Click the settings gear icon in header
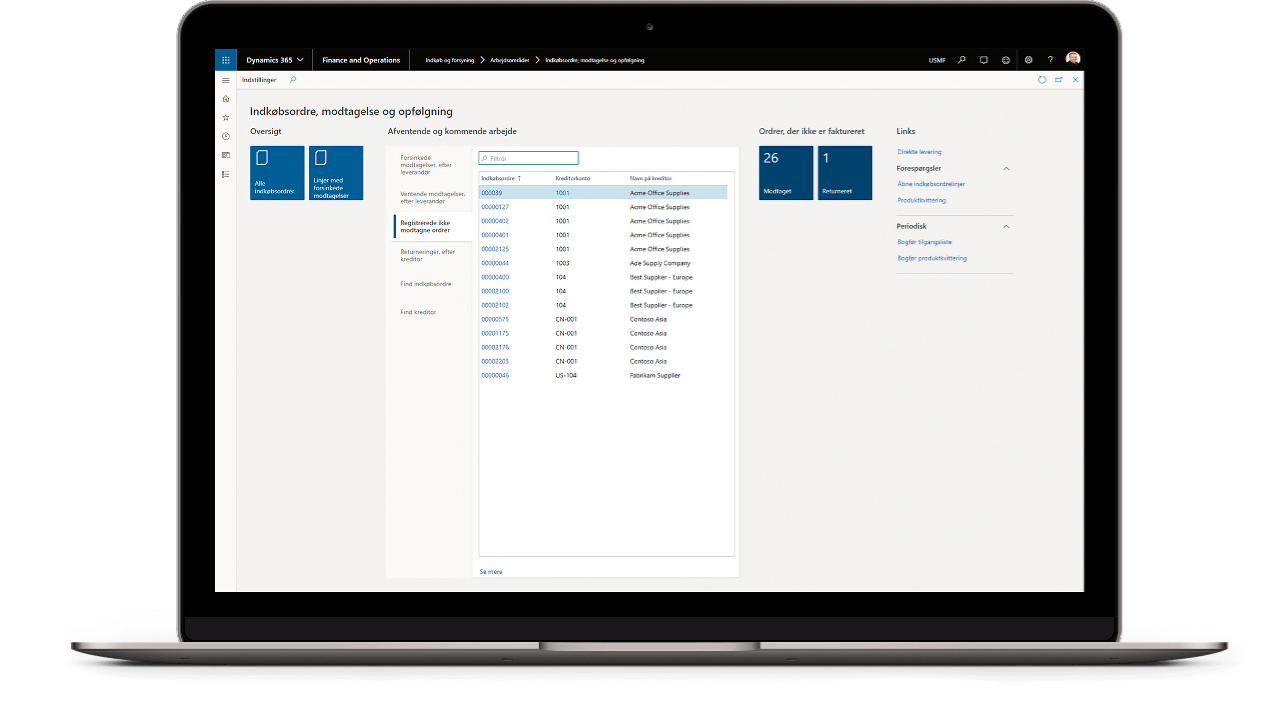Screen dimensions: 1272x702 pos(1028,60)
